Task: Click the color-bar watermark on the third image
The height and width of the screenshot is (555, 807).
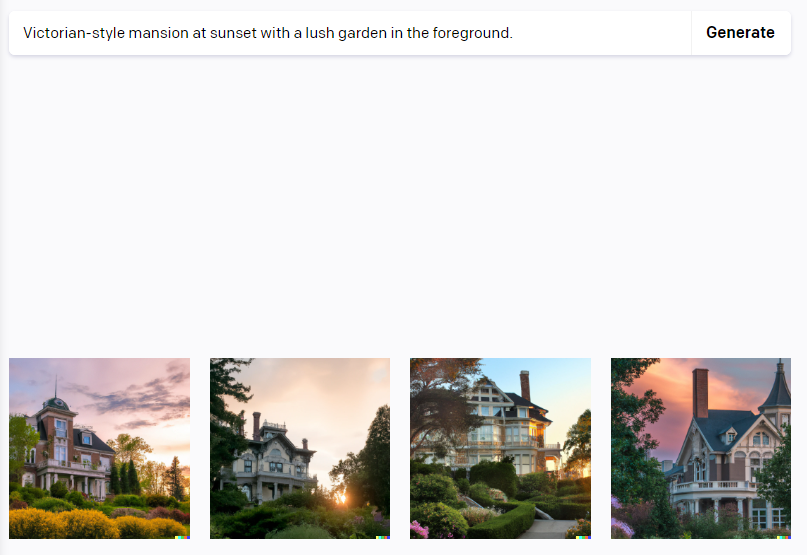Action: 583,537
